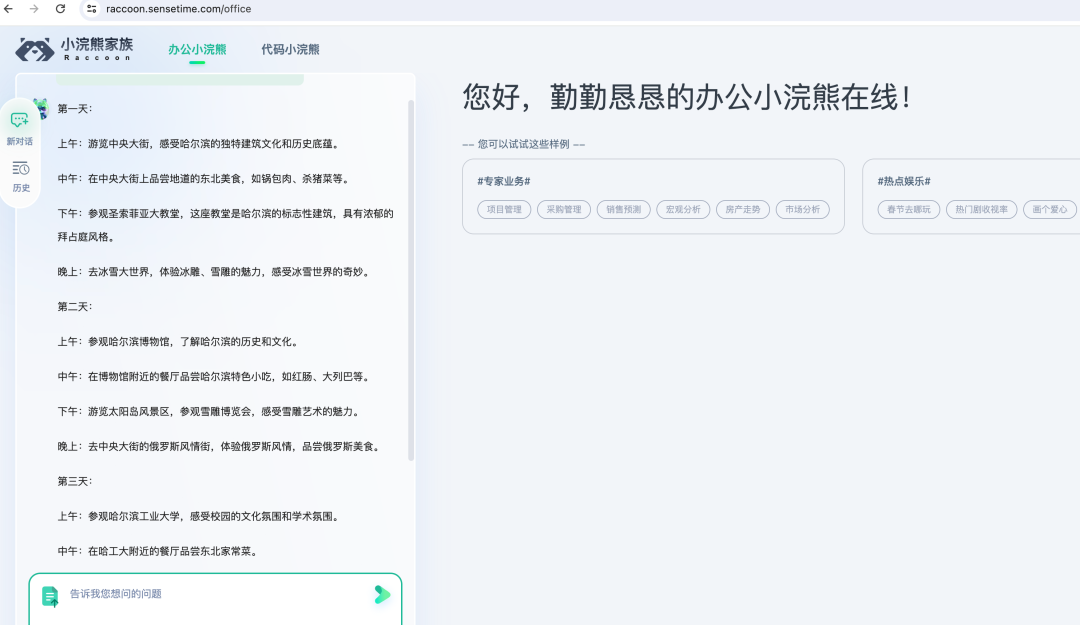Click the 小浣熊家族 Raccoon logo
Screen dimensions: 1080x625
click(x=74, y=49)
